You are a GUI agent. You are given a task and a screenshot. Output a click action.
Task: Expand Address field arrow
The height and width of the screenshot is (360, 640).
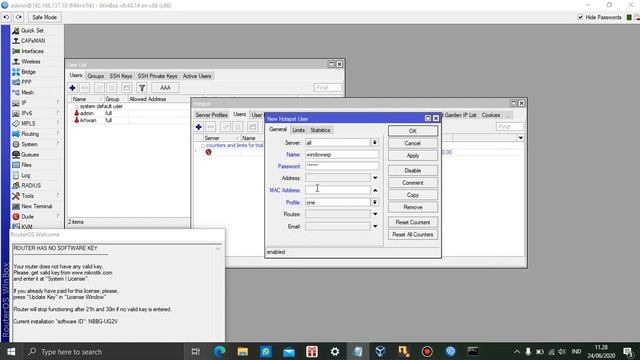[375, 178]
